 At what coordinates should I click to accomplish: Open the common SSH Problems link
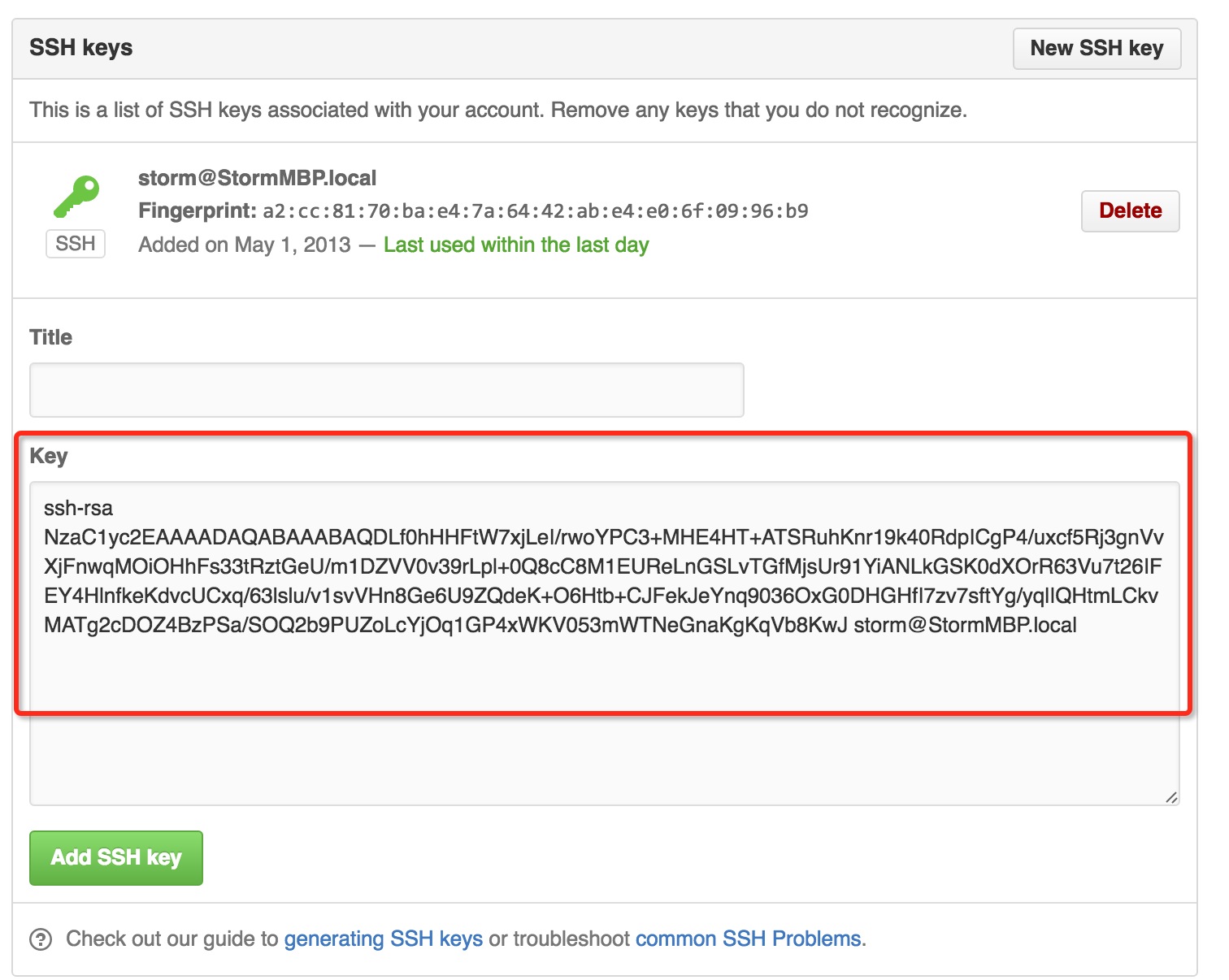coord(750,939)
